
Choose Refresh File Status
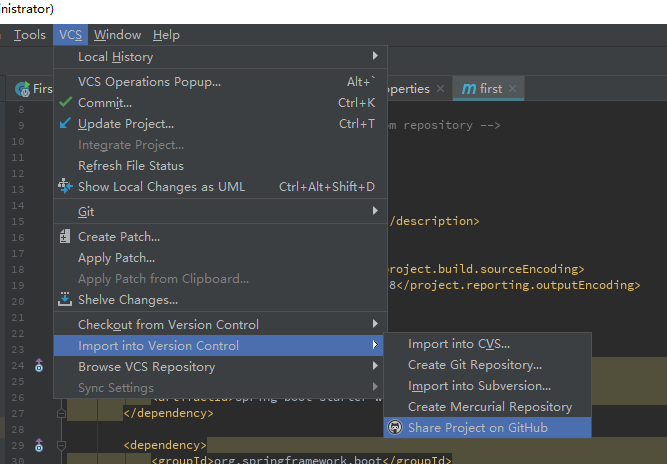point(220,165)
